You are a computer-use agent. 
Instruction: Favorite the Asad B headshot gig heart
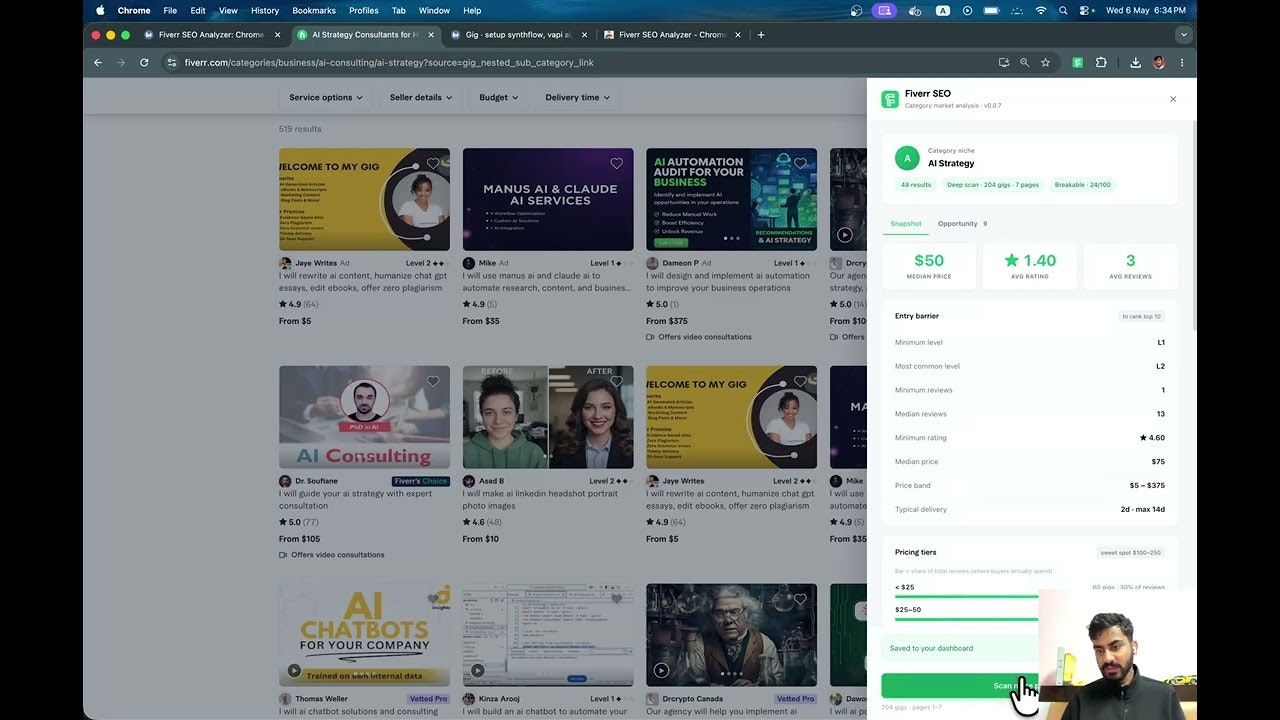point(616,381)
